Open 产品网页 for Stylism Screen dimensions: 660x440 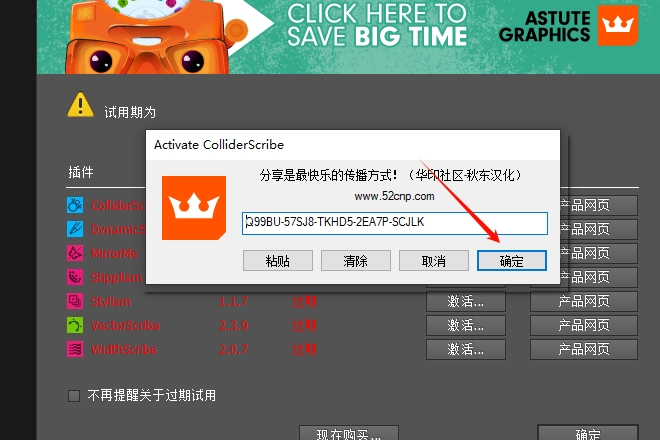[584, 301]
